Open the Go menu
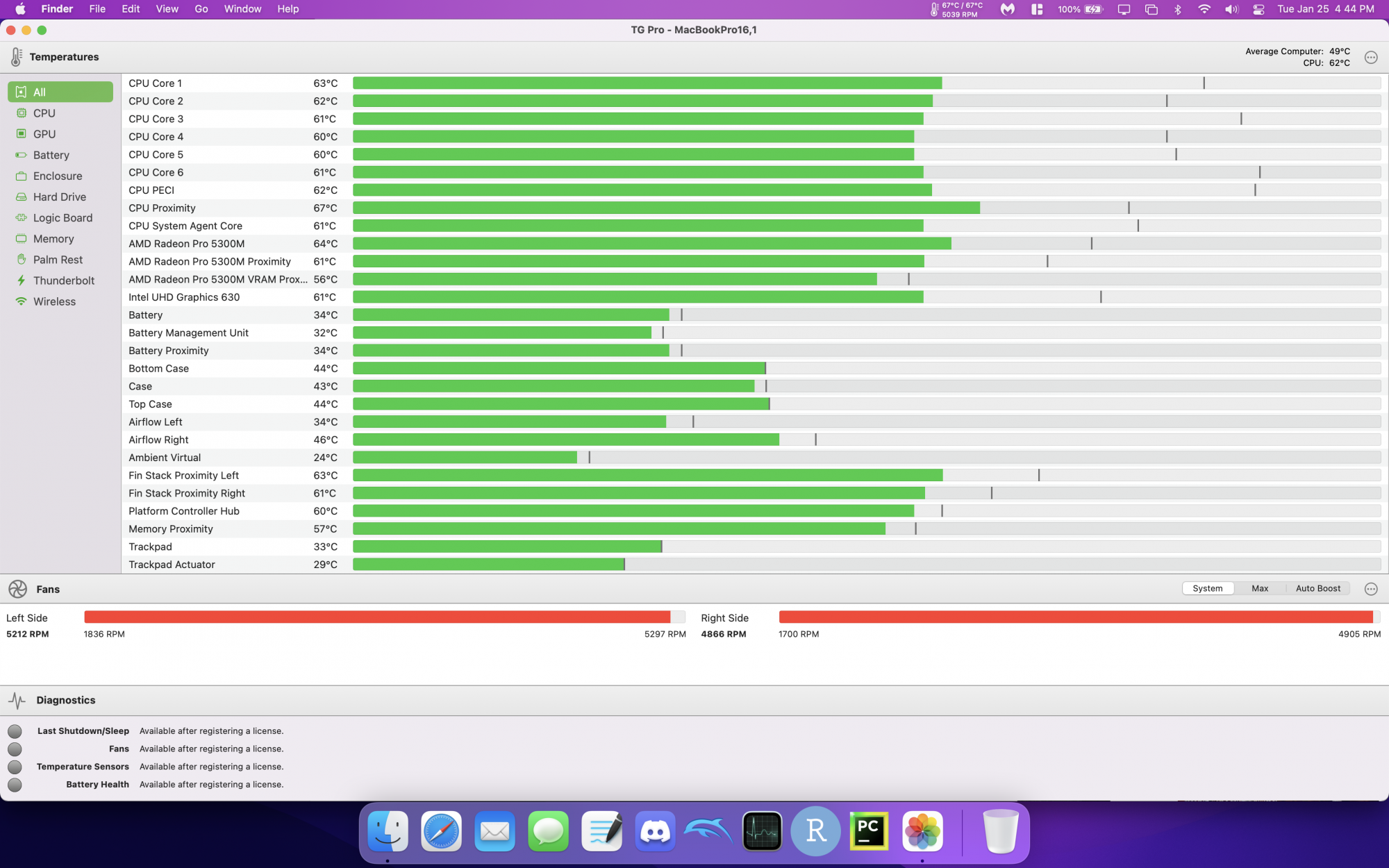Image resolution: width=1389 pixels, height=868 pixels. point(201,9)
